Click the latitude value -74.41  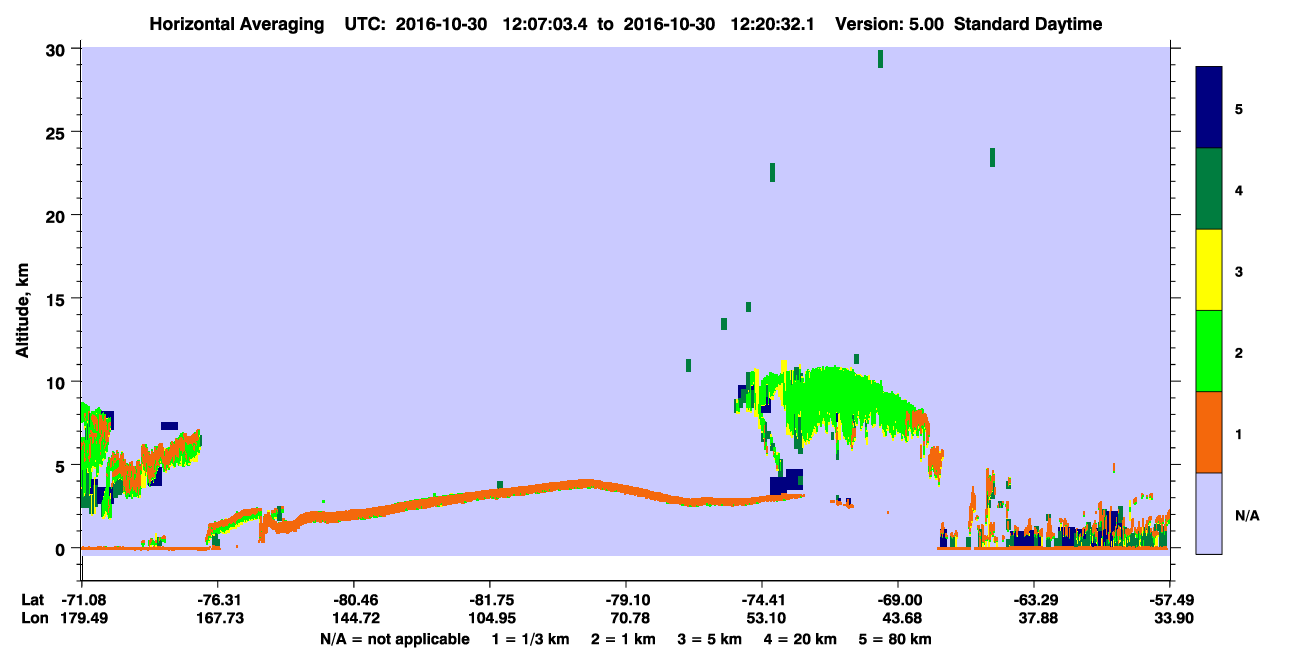pyautogui.click(x=762, y=600)
